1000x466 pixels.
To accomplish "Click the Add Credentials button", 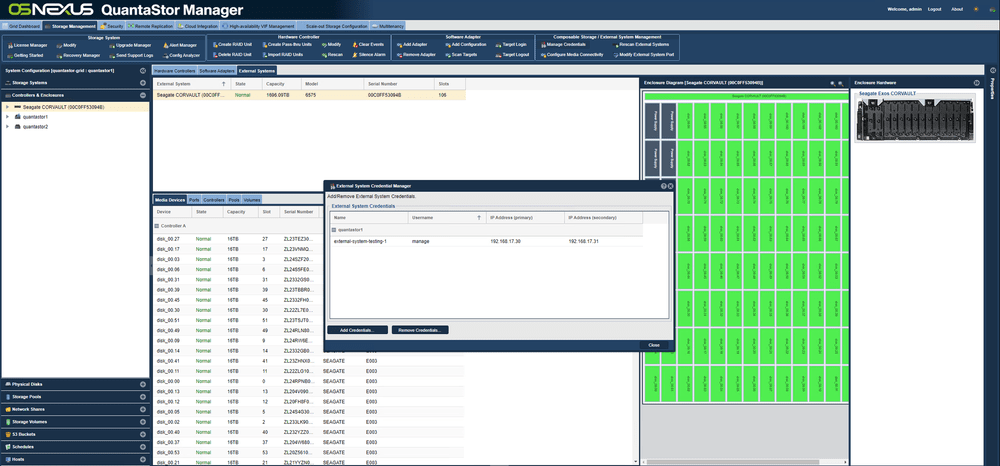I will click(357, 330).
